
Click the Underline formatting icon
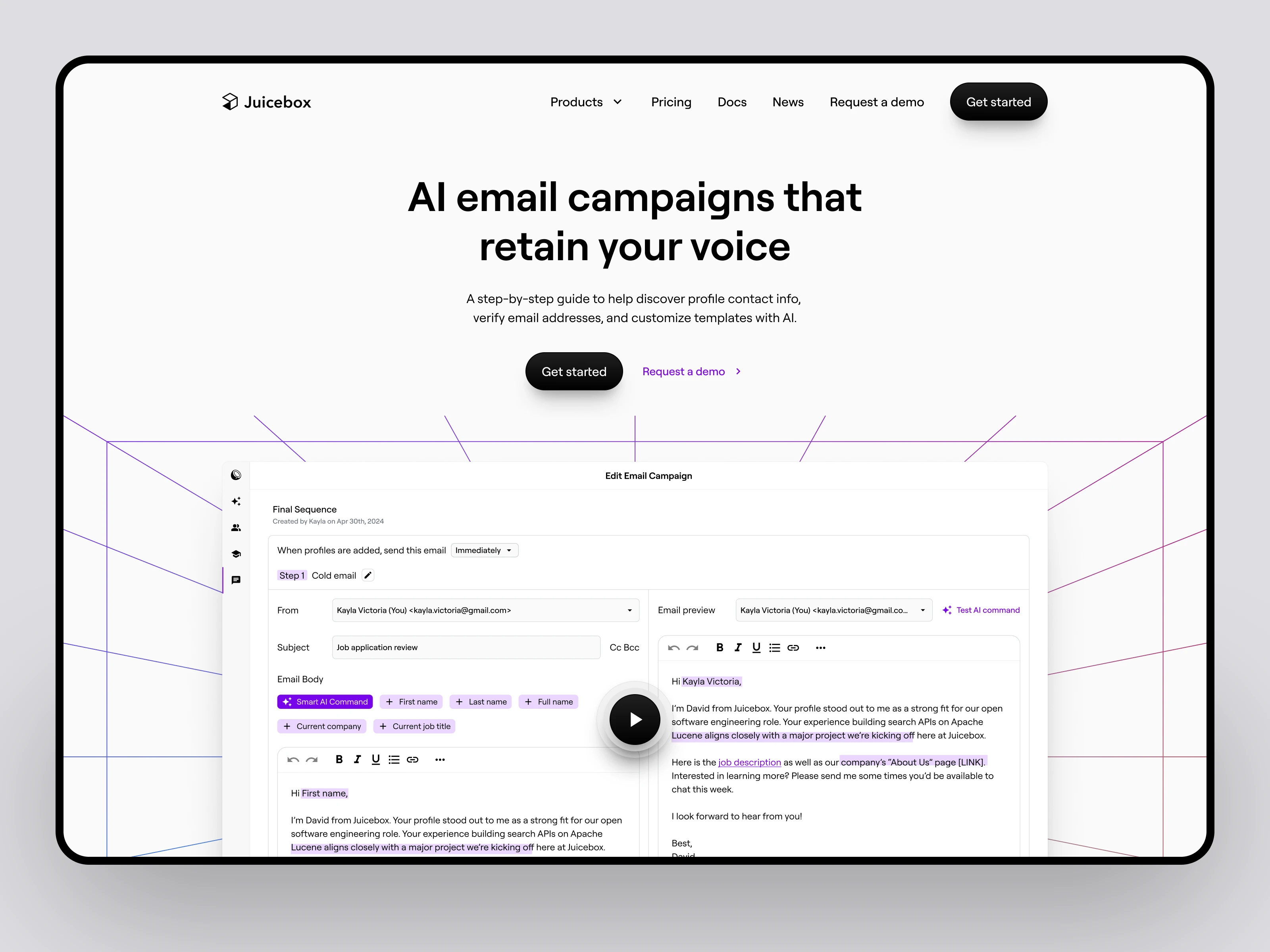click(375, 761)
